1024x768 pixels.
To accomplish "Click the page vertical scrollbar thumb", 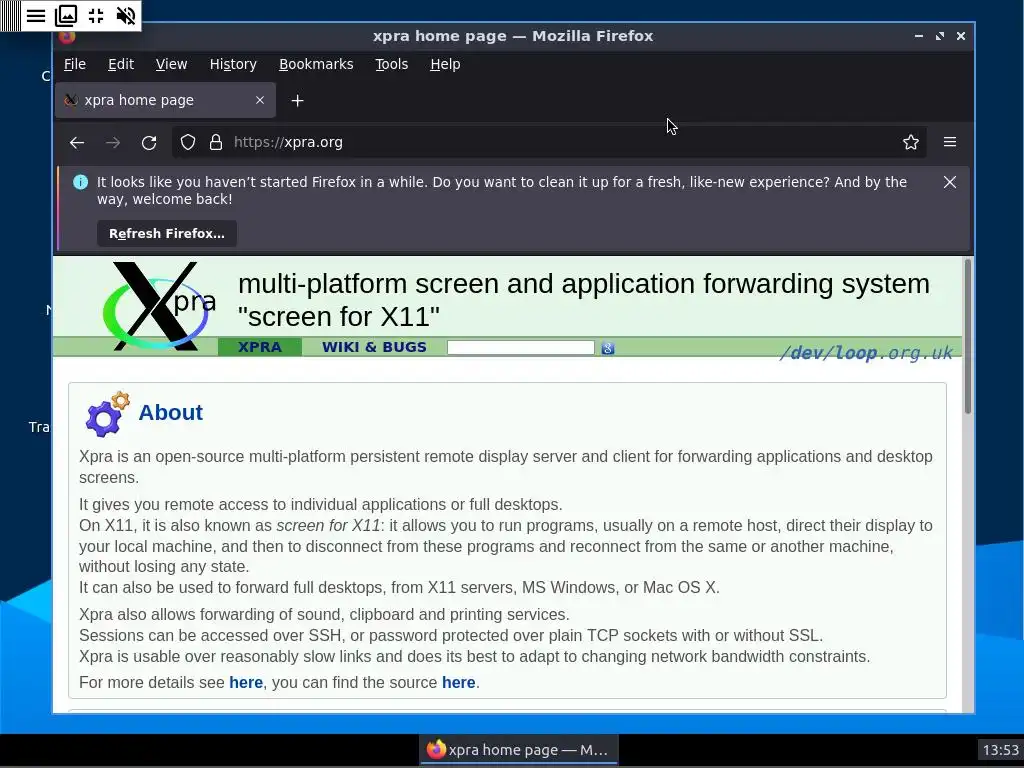I will (x=968, y=336).
